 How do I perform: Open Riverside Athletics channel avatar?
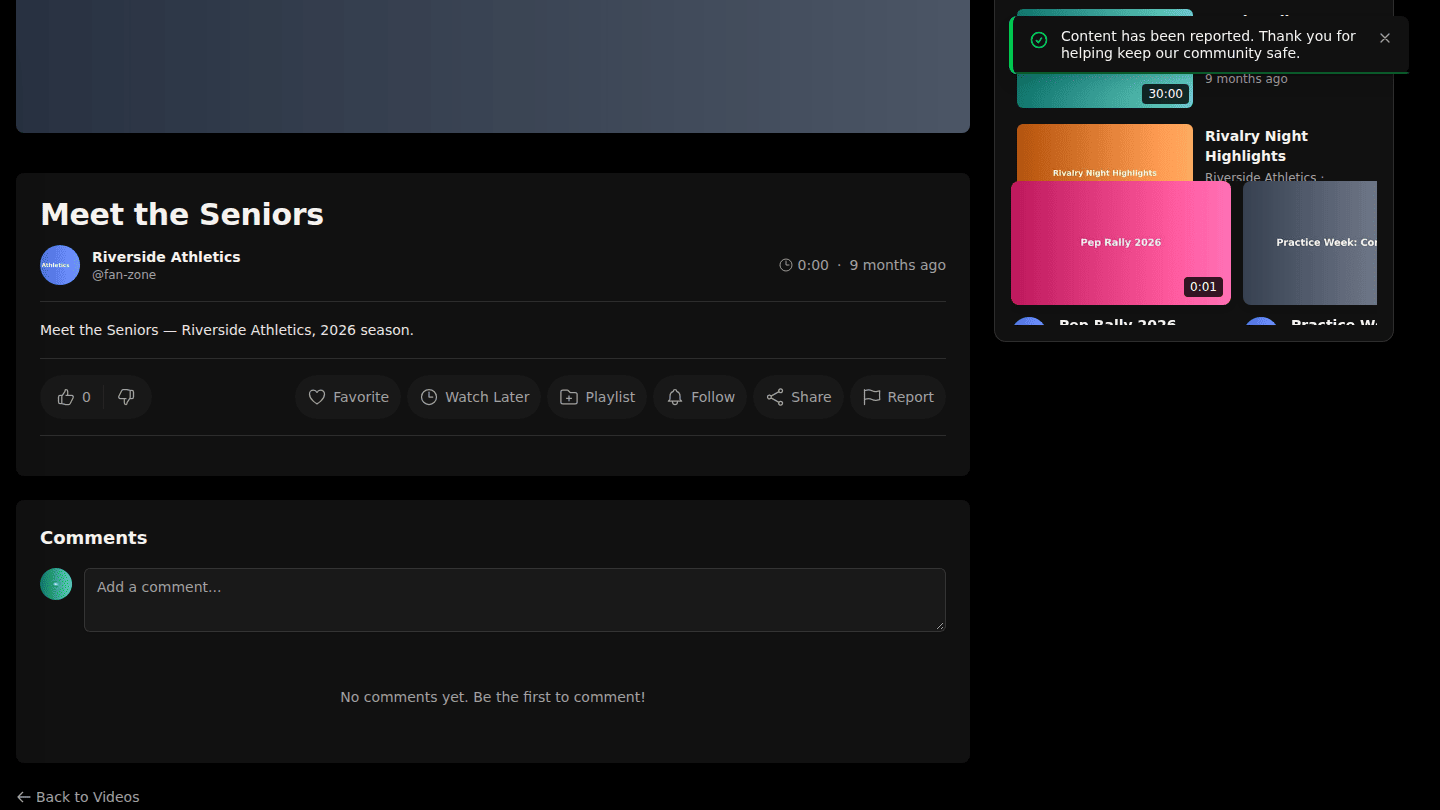(x=60, y=265)
